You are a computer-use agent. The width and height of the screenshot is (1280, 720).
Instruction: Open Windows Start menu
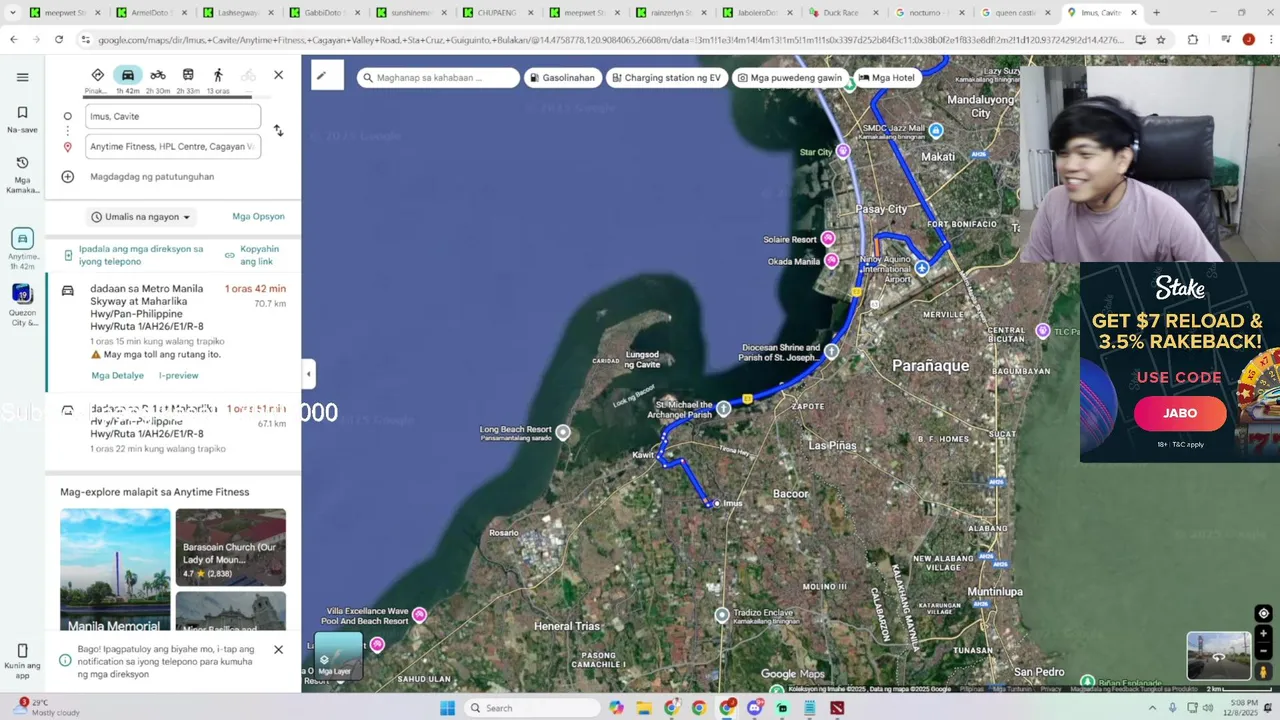(x=447, y=708)
